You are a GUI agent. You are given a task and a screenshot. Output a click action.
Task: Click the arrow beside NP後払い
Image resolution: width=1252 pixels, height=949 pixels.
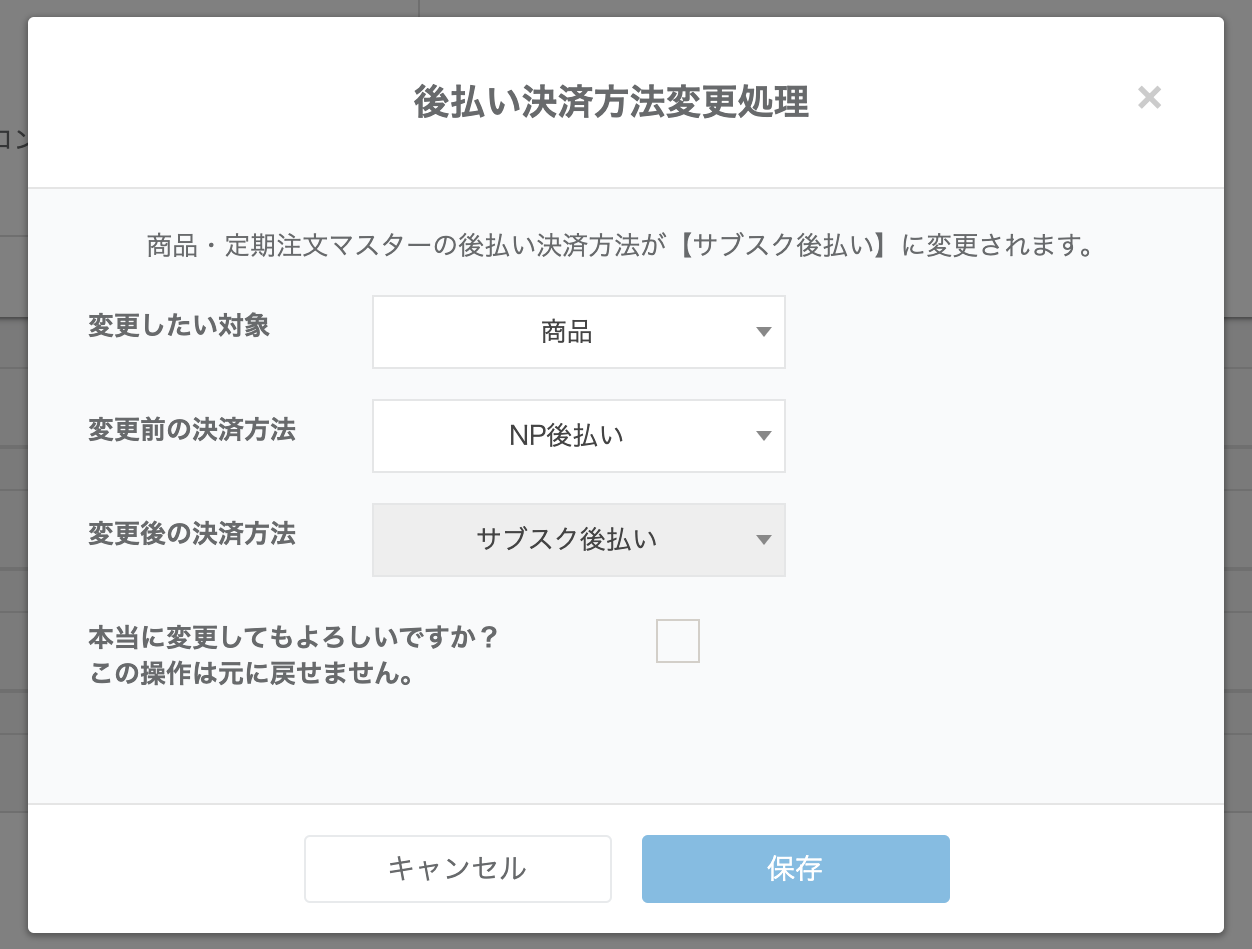tap(764, 436)
